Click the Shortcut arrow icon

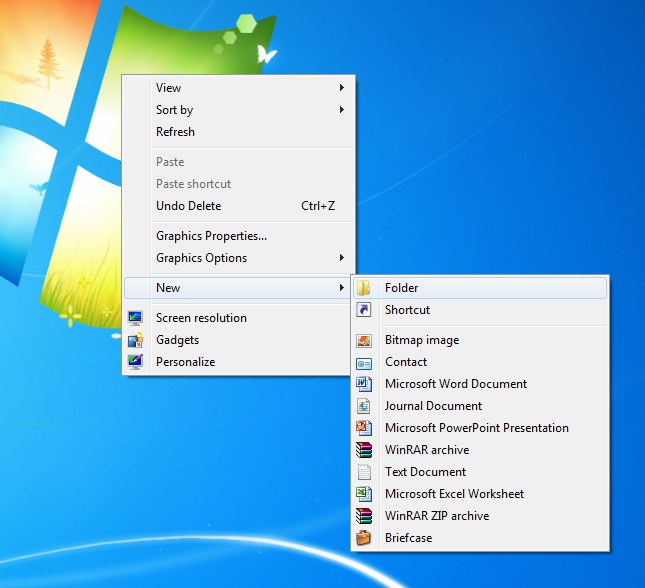tap(364, 310)
